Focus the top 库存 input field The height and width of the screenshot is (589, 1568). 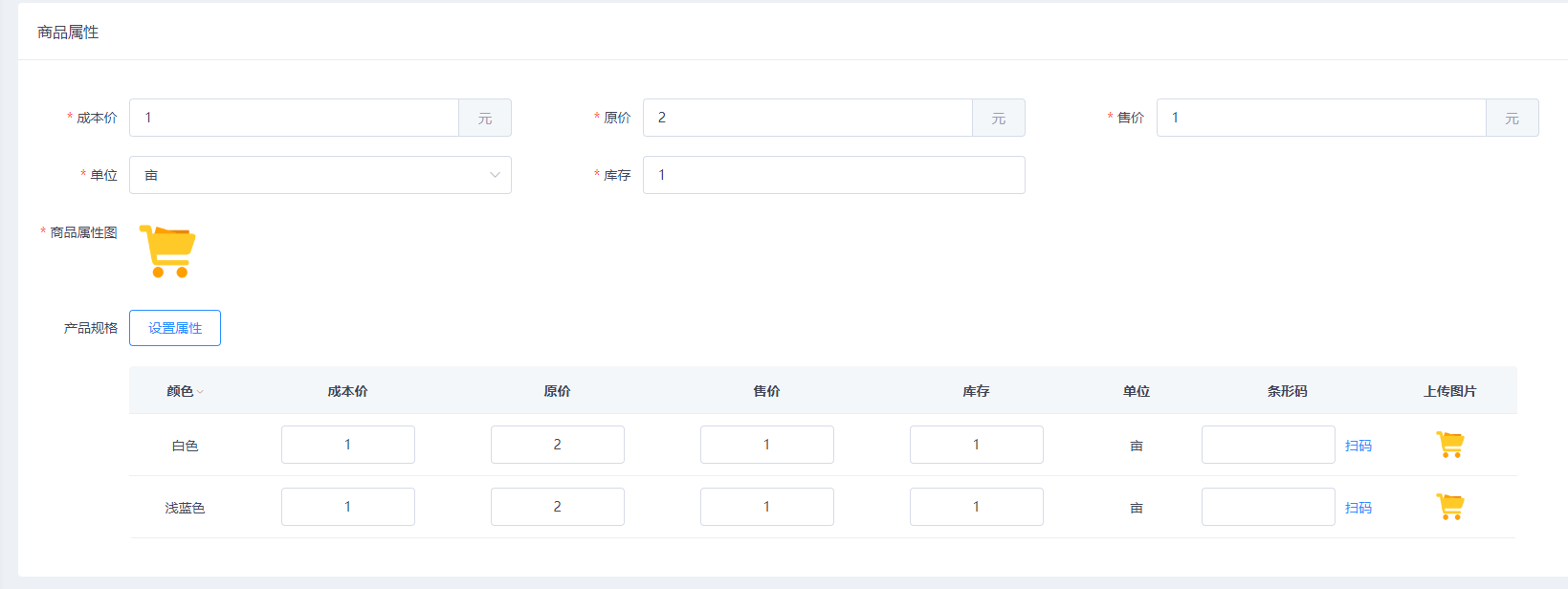[833, 175]
